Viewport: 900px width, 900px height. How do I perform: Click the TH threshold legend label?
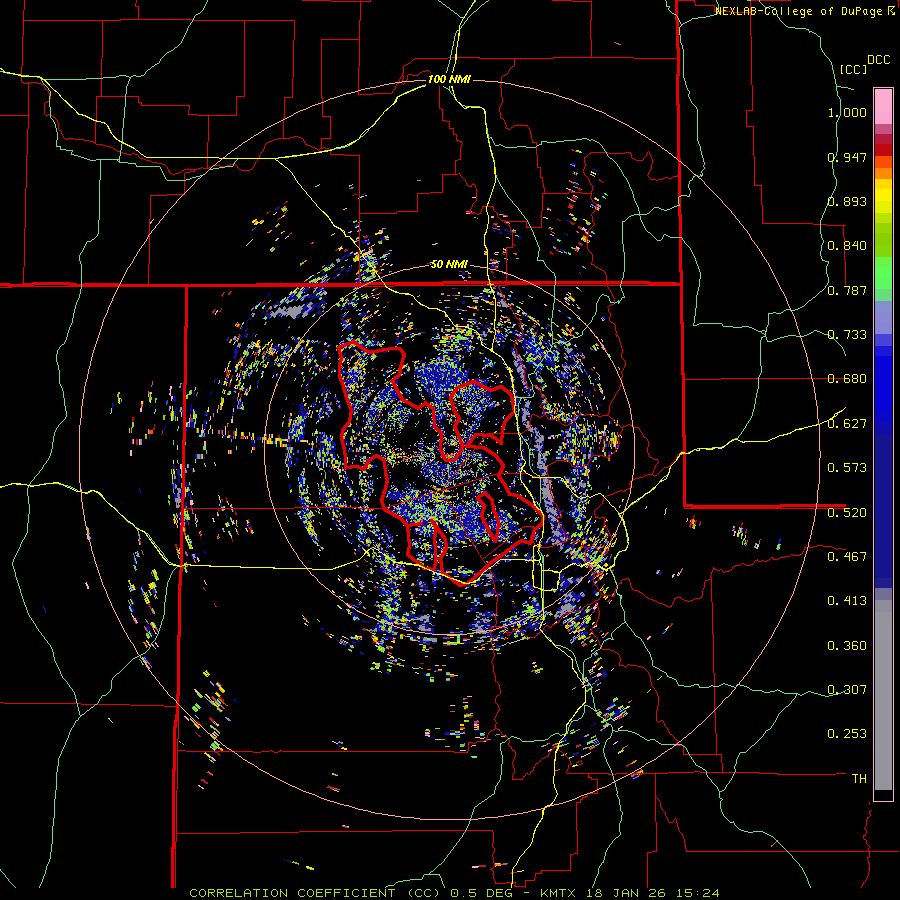[859, 779]
